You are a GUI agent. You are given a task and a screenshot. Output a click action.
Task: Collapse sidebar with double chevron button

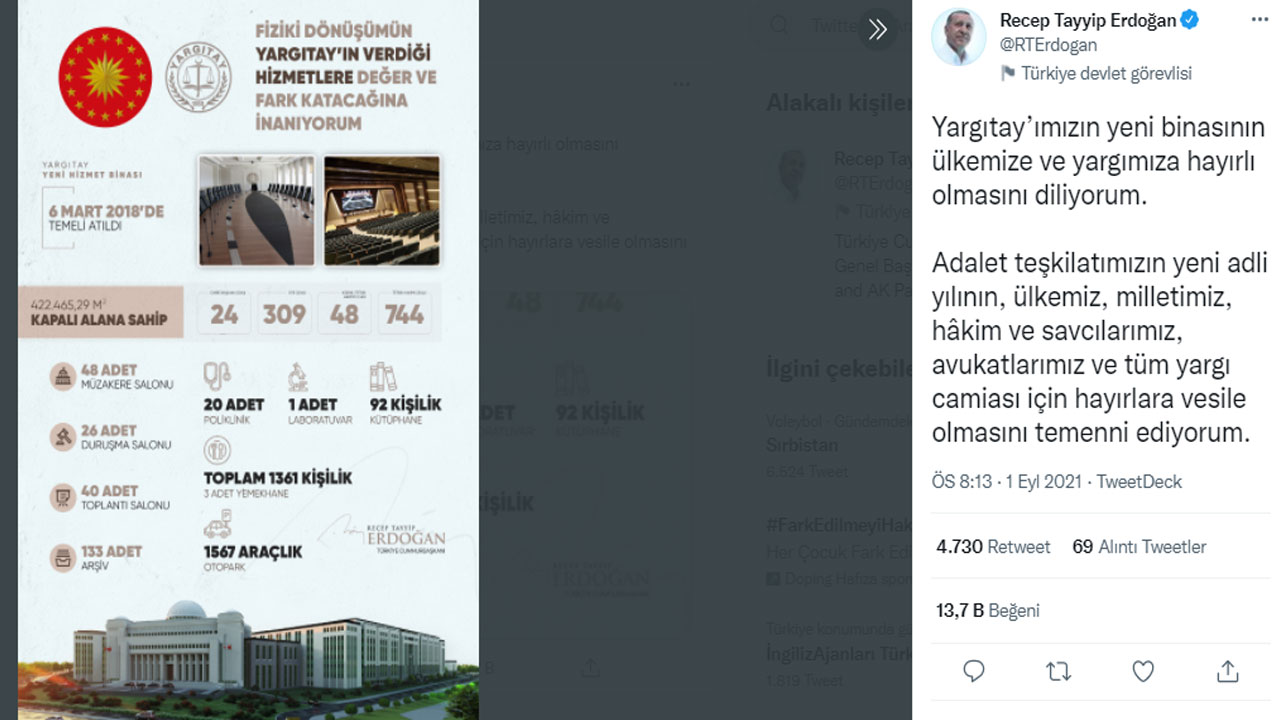877,29
